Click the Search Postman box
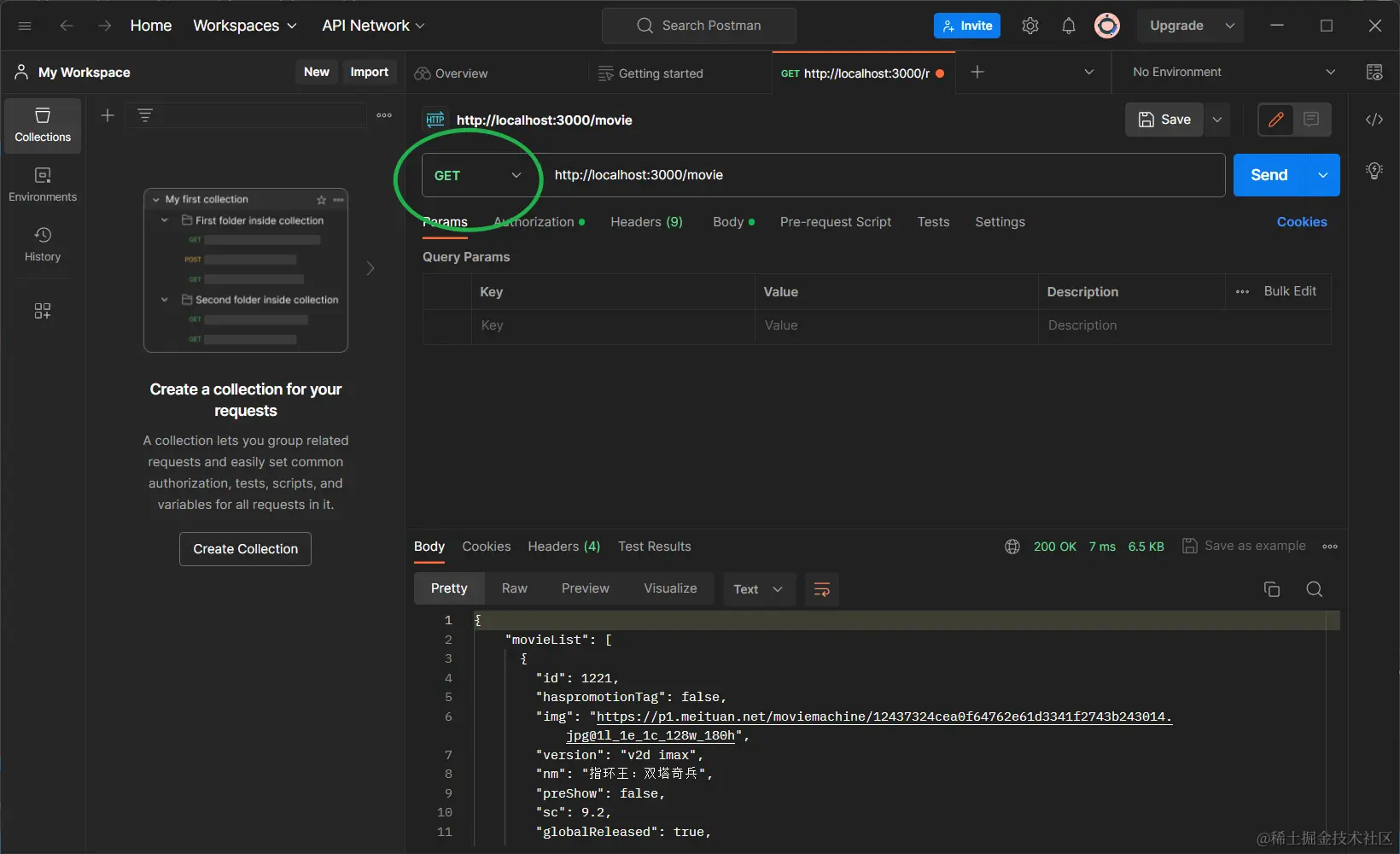Screen dimensions: 1400x854 [699, 26]
